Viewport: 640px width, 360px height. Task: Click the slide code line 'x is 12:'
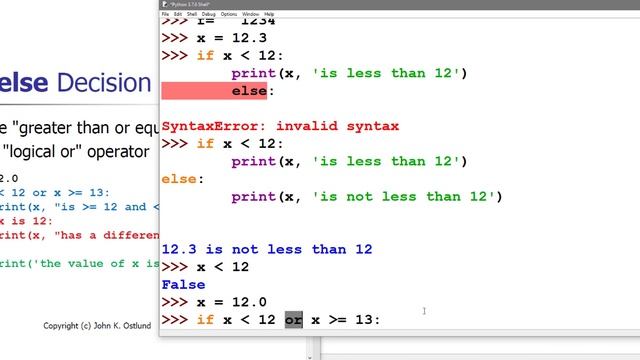27,221
